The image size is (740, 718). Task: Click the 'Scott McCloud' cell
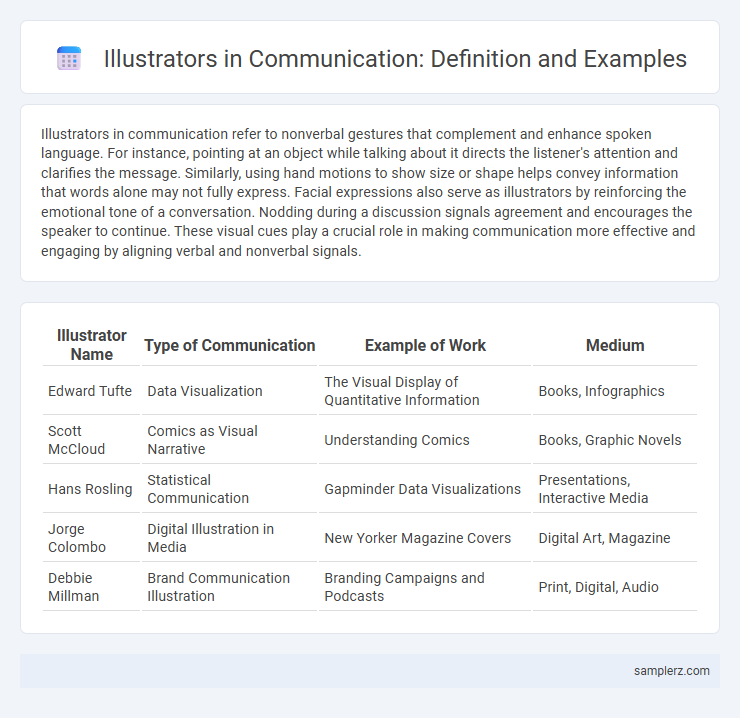pyautogui.click(x=92, y=440)
